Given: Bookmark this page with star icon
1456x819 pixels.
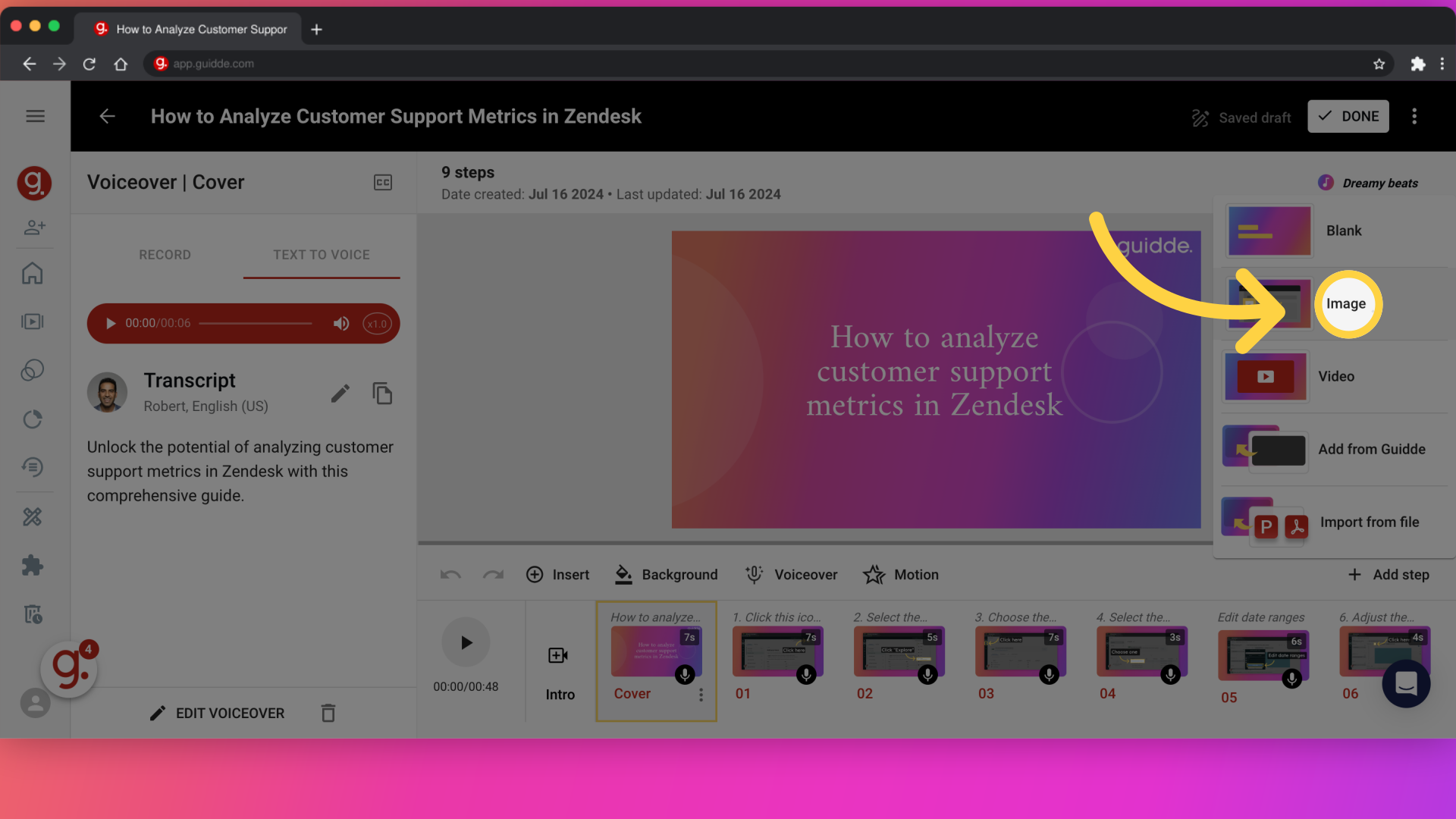Looking at the screenshot, I should [x=1379, y=64].
